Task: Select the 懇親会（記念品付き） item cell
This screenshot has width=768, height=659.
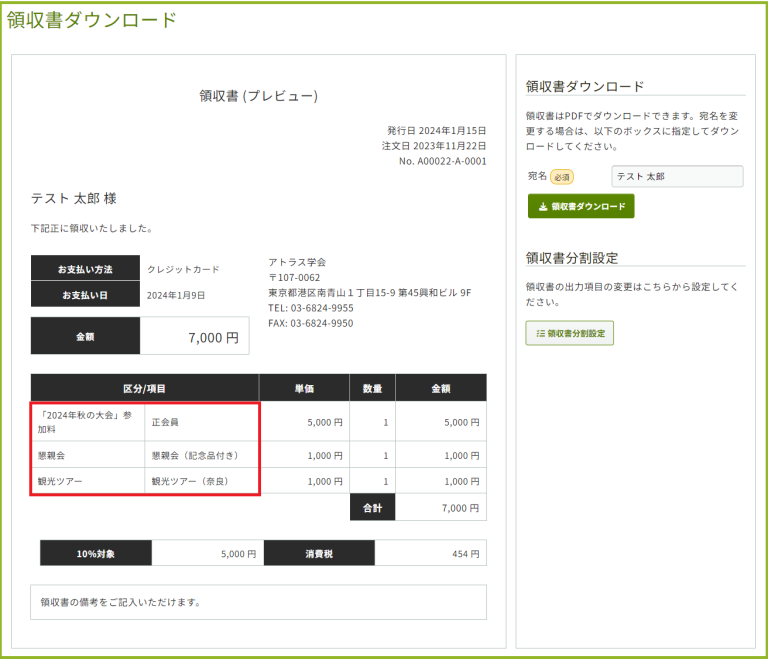Action: pyautogui.click(x=200, y=455)
